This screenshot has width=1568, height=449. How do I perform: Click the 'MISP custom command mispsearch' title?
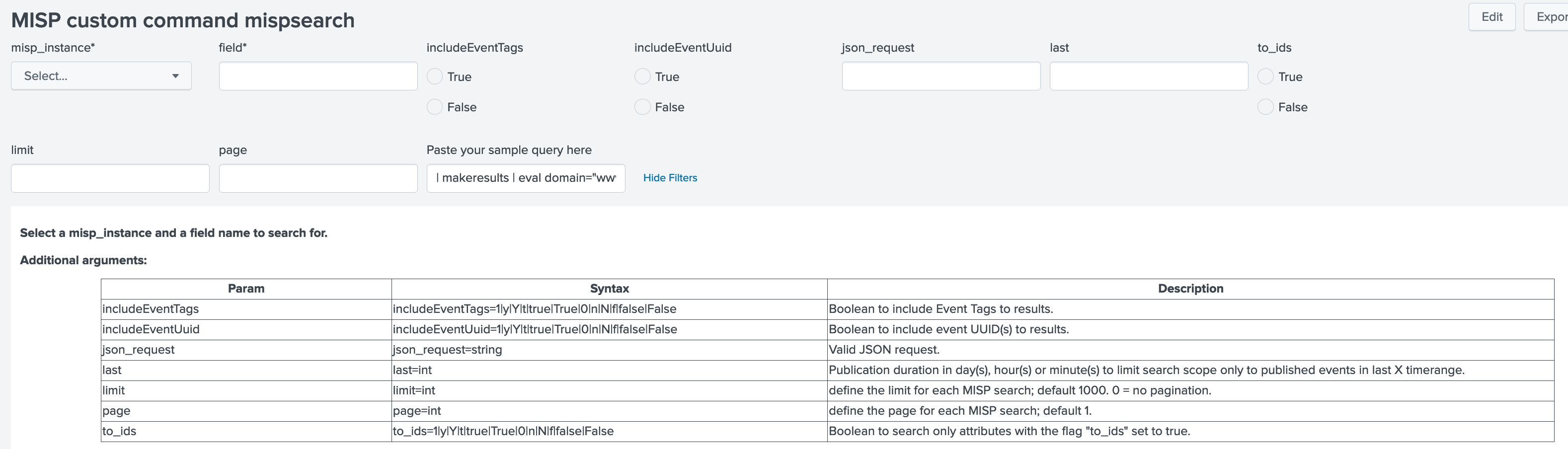tap(183, 20)
